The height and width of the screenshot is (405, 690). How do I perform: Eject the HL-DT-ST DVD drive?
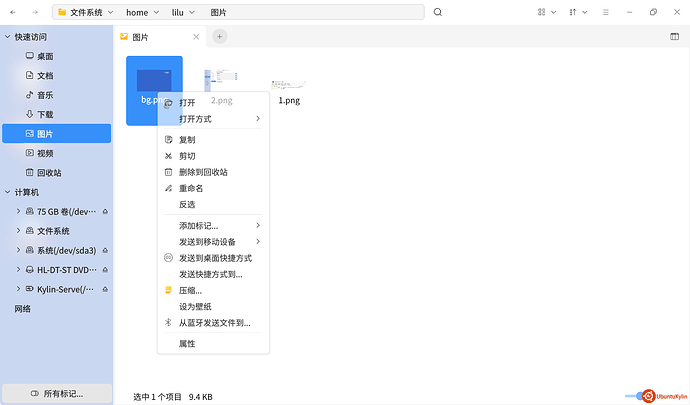click(105, 270)
